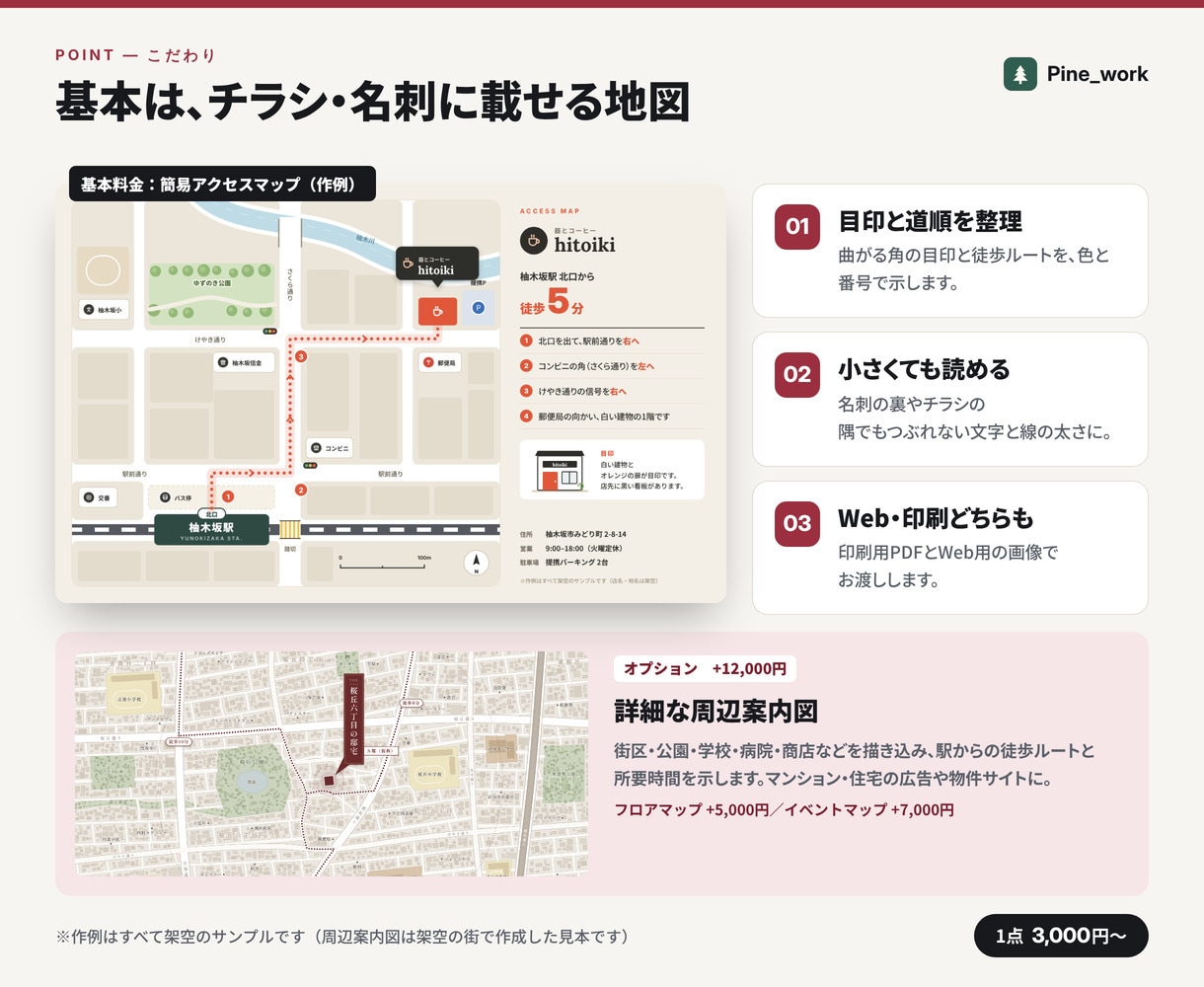Viewport: 1204px width, 987px height.
Task: Click route marker 1 on the map near 北口
Action: point(228,496)
